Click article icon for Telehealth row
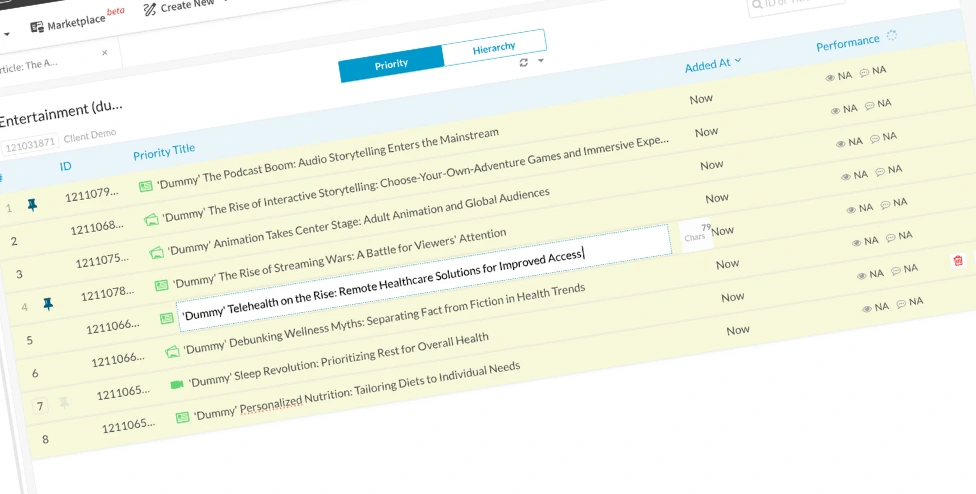This screenshot has height=494, width=976. click(x=167, y=319)
